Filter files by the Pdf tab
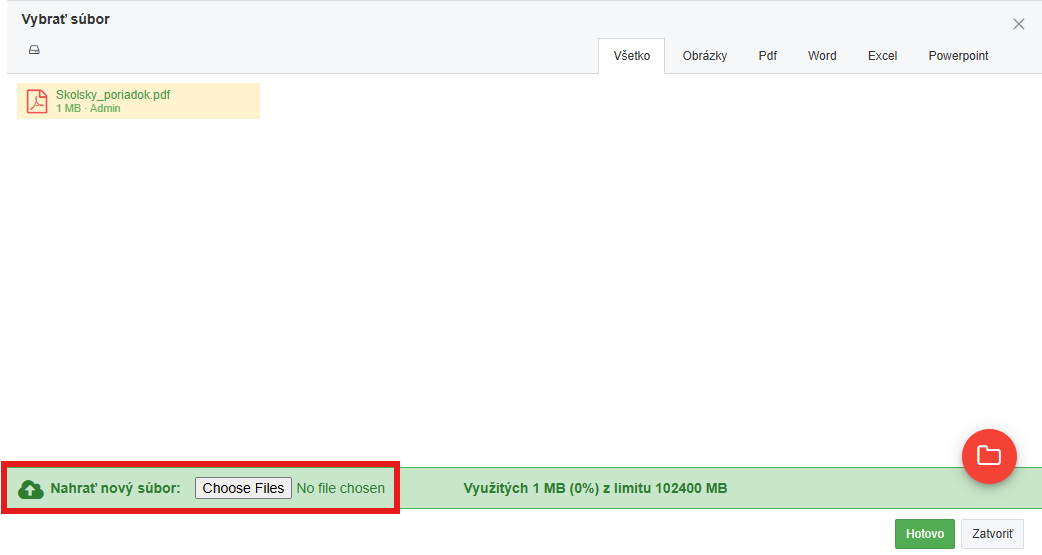Screen dimensions: 1042x555 point(767,56)
